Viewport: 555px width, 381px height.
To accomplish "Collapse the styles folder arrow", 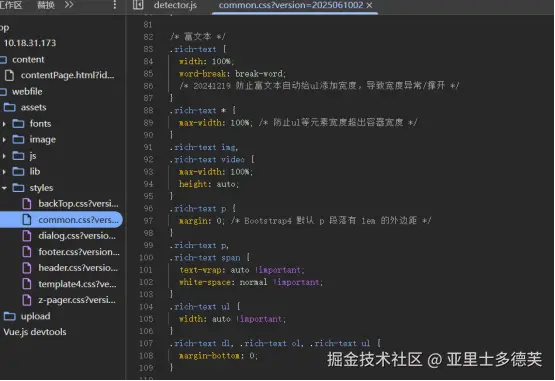I will pyautogui.click(x=4, y=188).
